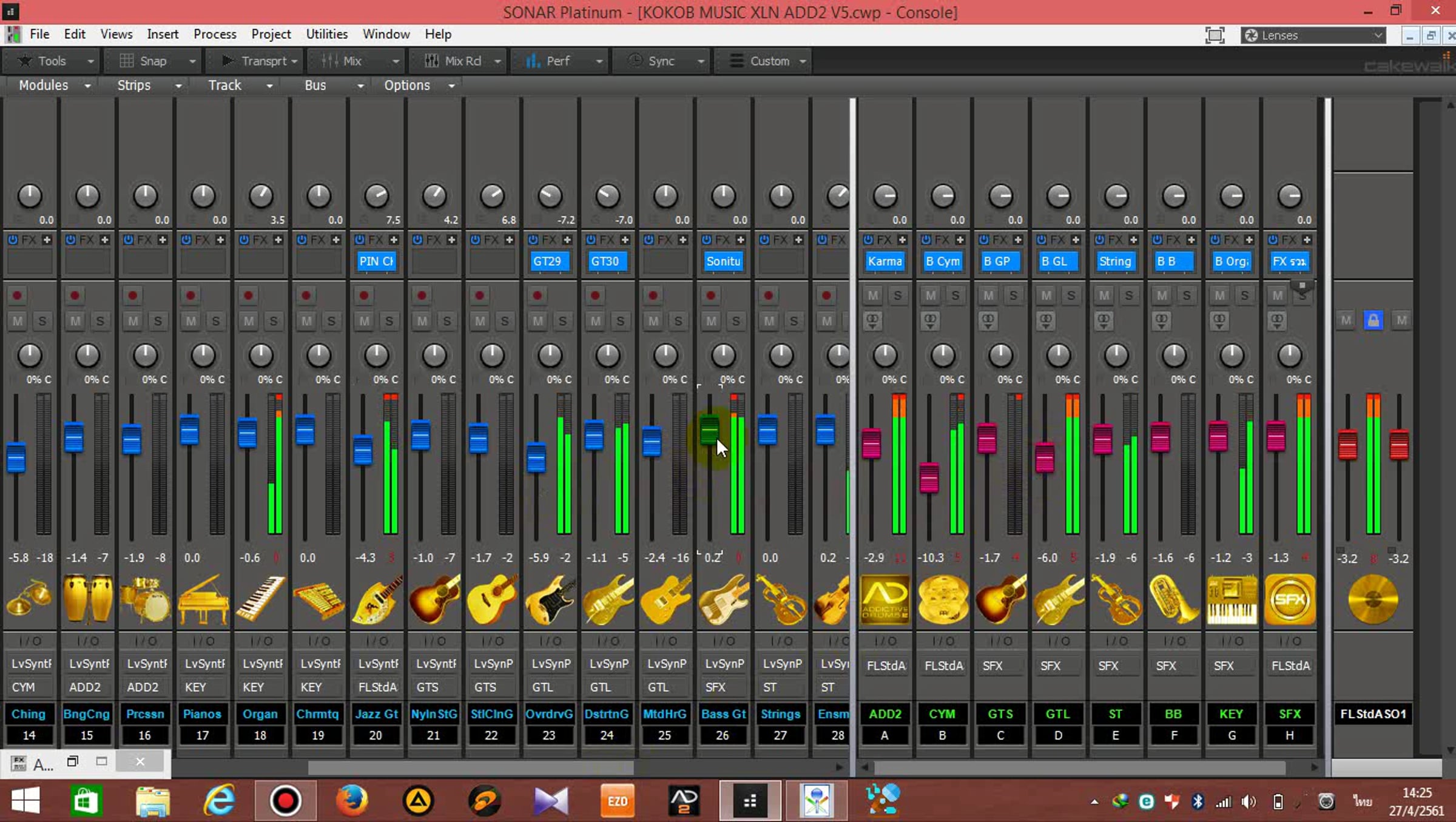Click the SFX bus gold icon
This screenshot has width=1456, height=822.
pyautogui.click(x=1290, y=599)
